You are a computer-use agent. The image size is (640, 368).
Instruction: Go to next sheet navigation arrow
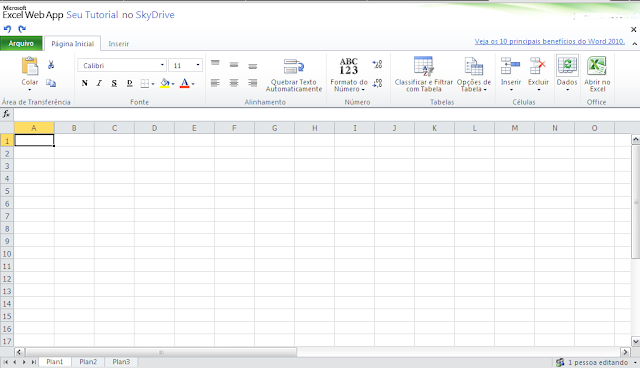click(24, 362)
